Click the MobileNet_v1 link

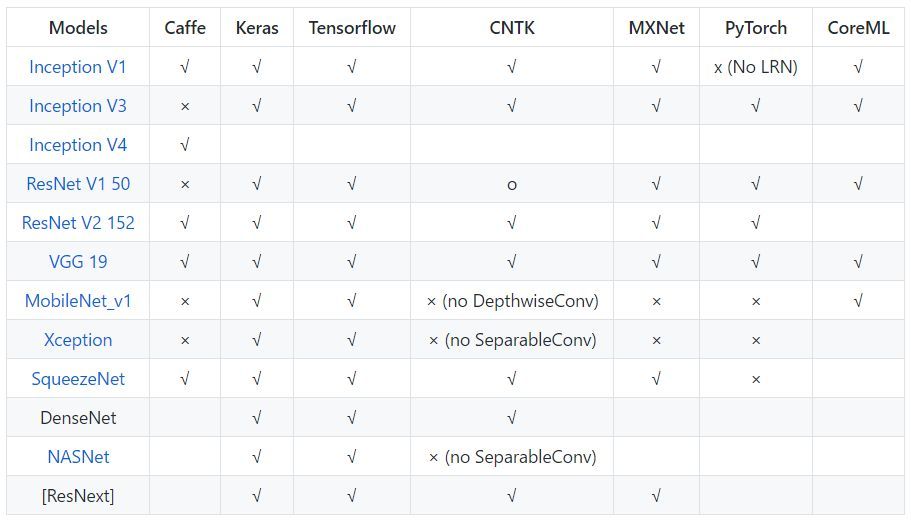pyautogui.click(x=78, y=301)
